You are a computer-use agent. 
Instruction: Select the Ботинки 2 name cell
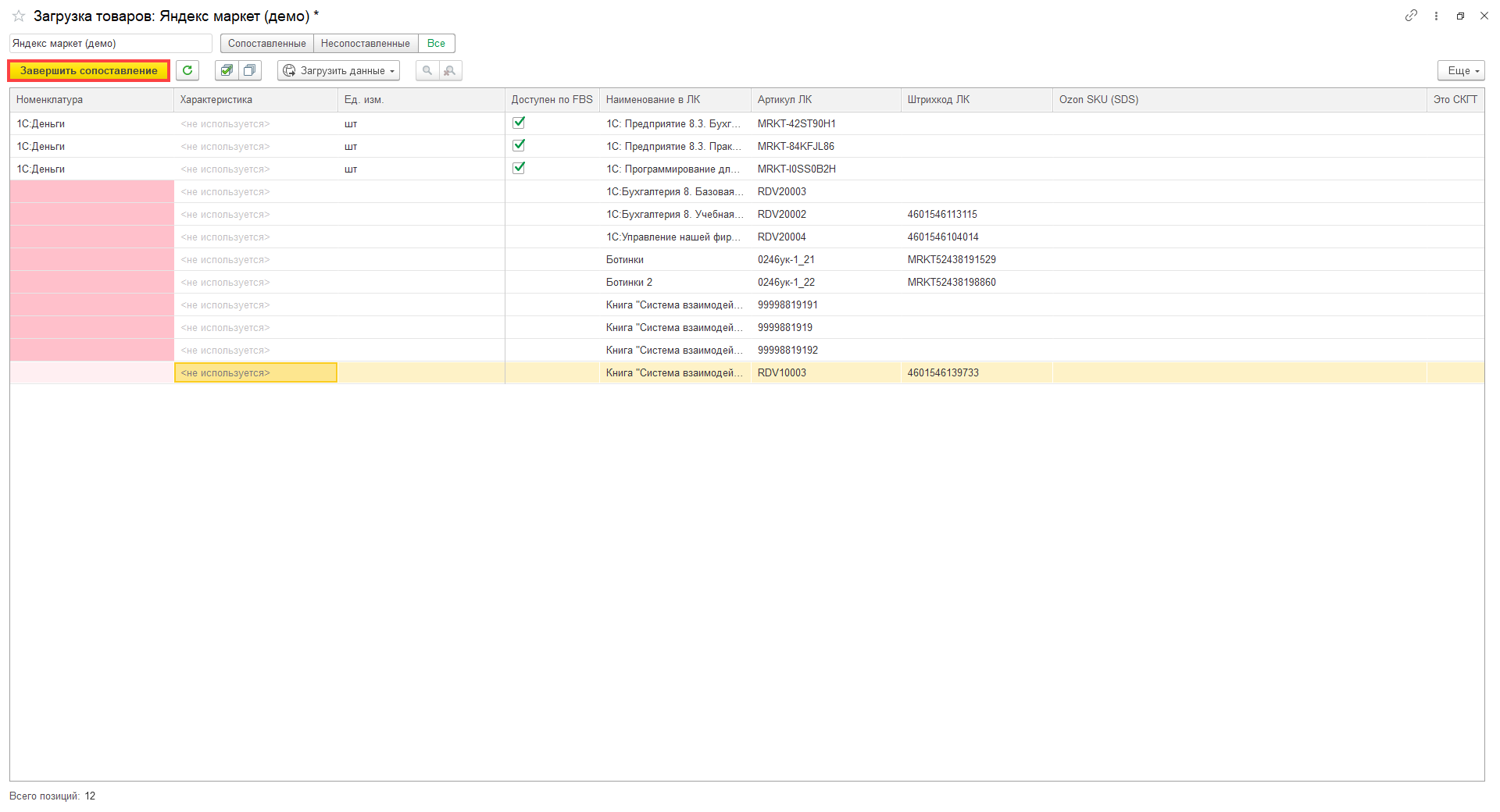[675, 282]
